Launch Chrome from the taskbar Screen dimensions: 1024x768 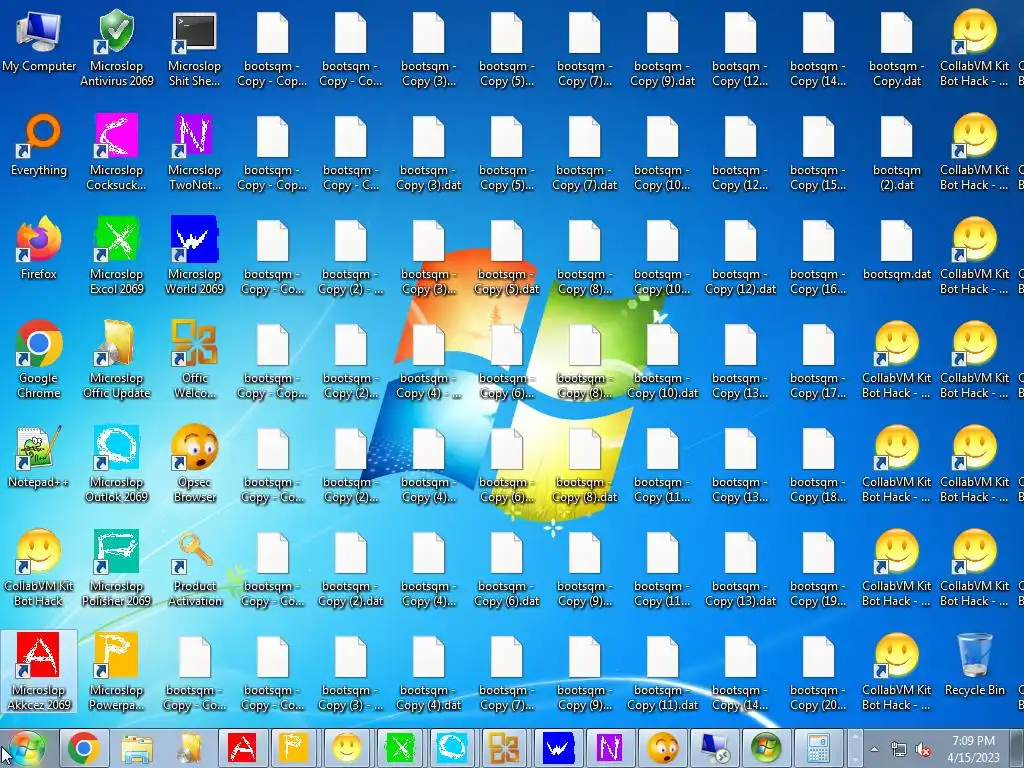tap(84, 748)
